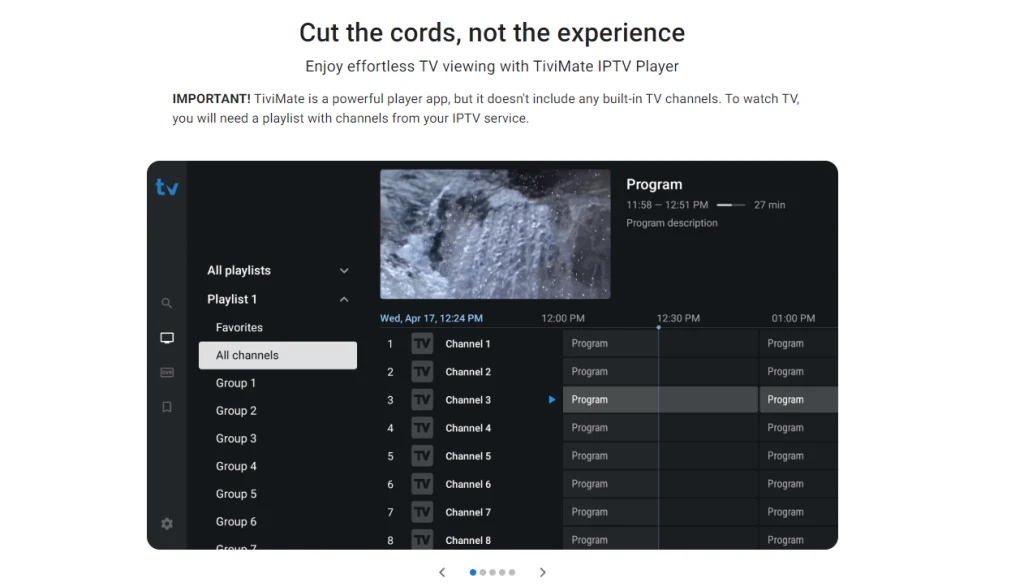This screenshot has height=587, width=1024.
Task: Expand the All playlists chevron
Action: [344, 270]
